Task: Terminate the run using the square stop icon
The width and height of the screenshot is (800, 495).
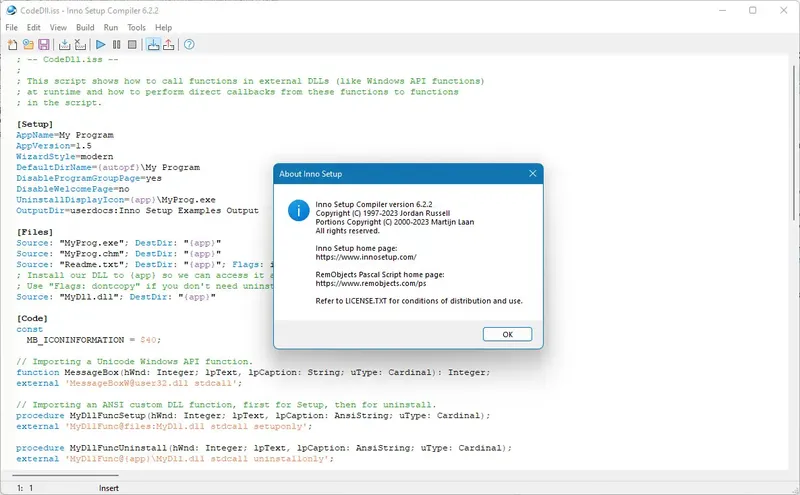Action: [132, 45]
